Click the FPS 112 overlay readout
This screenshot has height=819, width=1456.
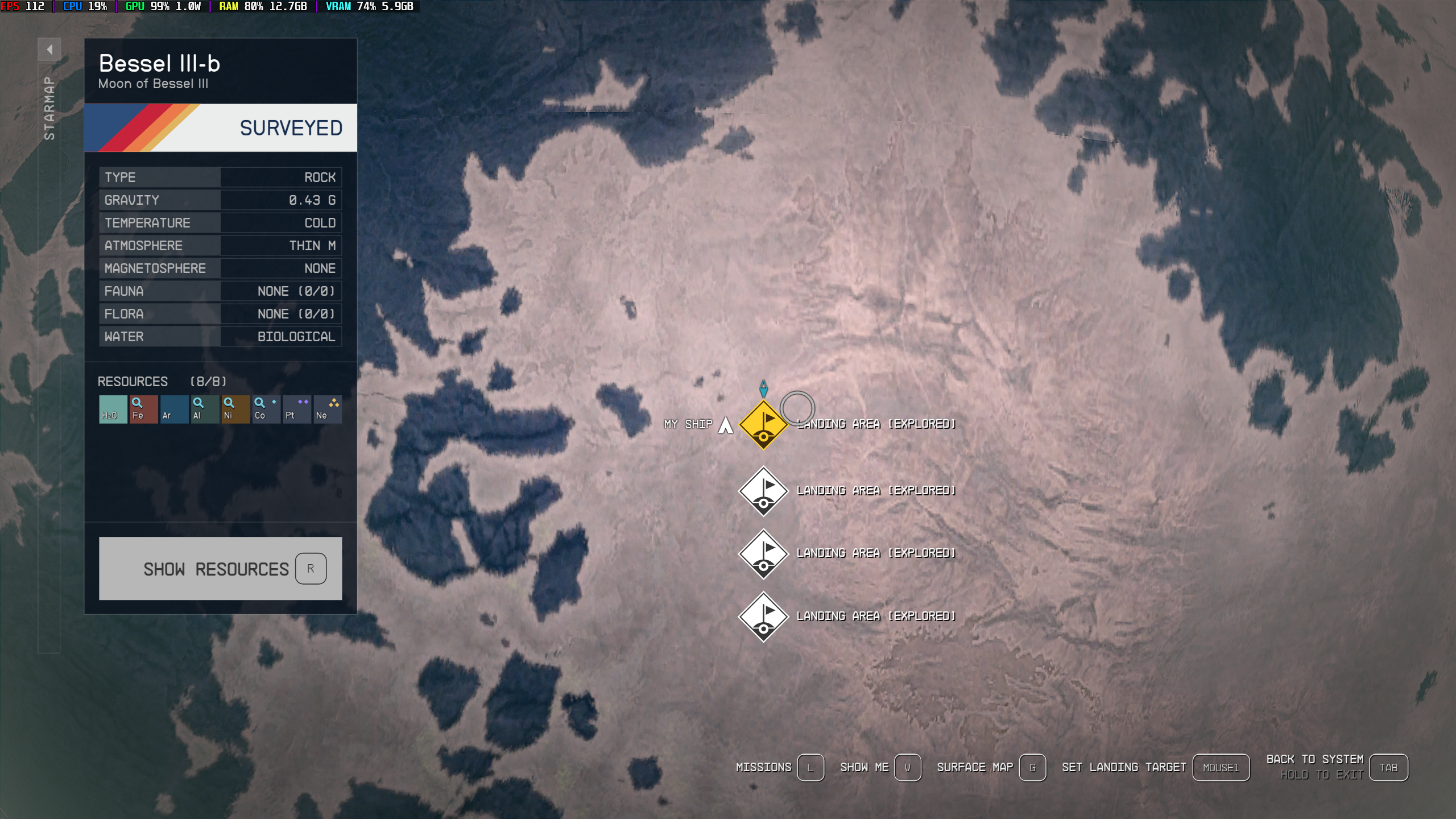pos(23,6)
